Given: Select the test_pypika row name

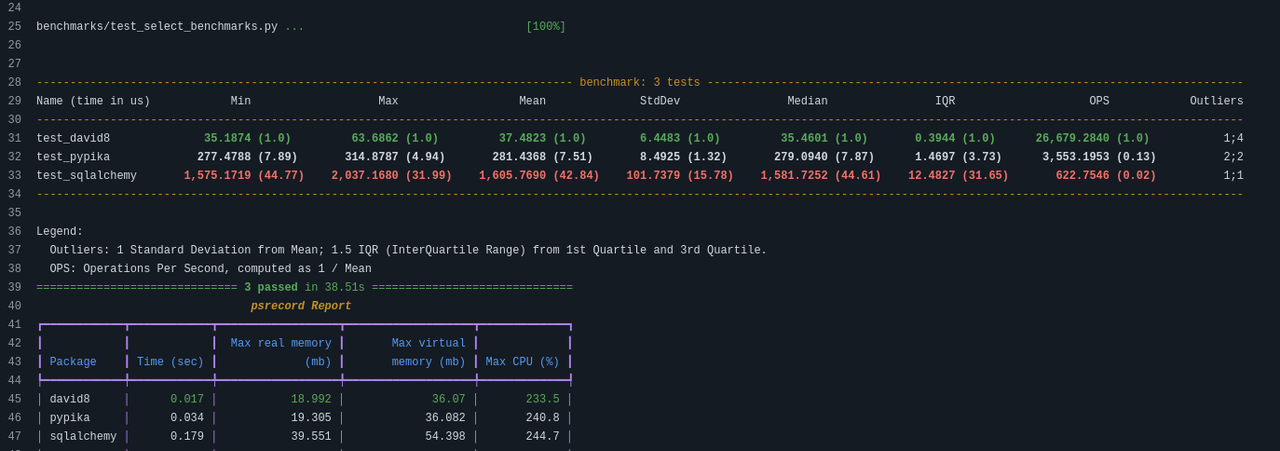Looking at the screenshot, I should click(73, 157).
